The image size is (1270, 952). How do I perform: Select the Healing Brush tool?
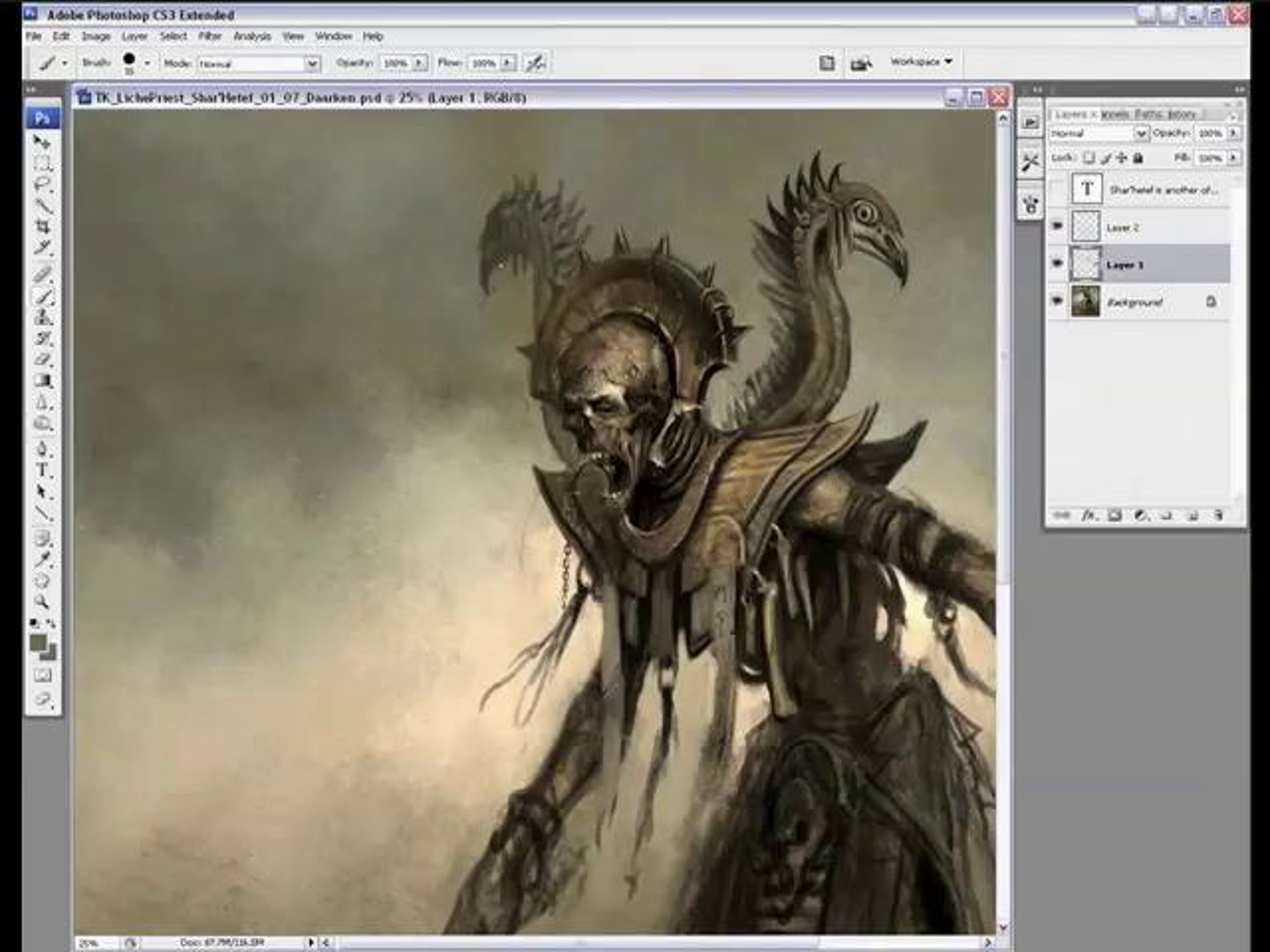click(42, 274)
